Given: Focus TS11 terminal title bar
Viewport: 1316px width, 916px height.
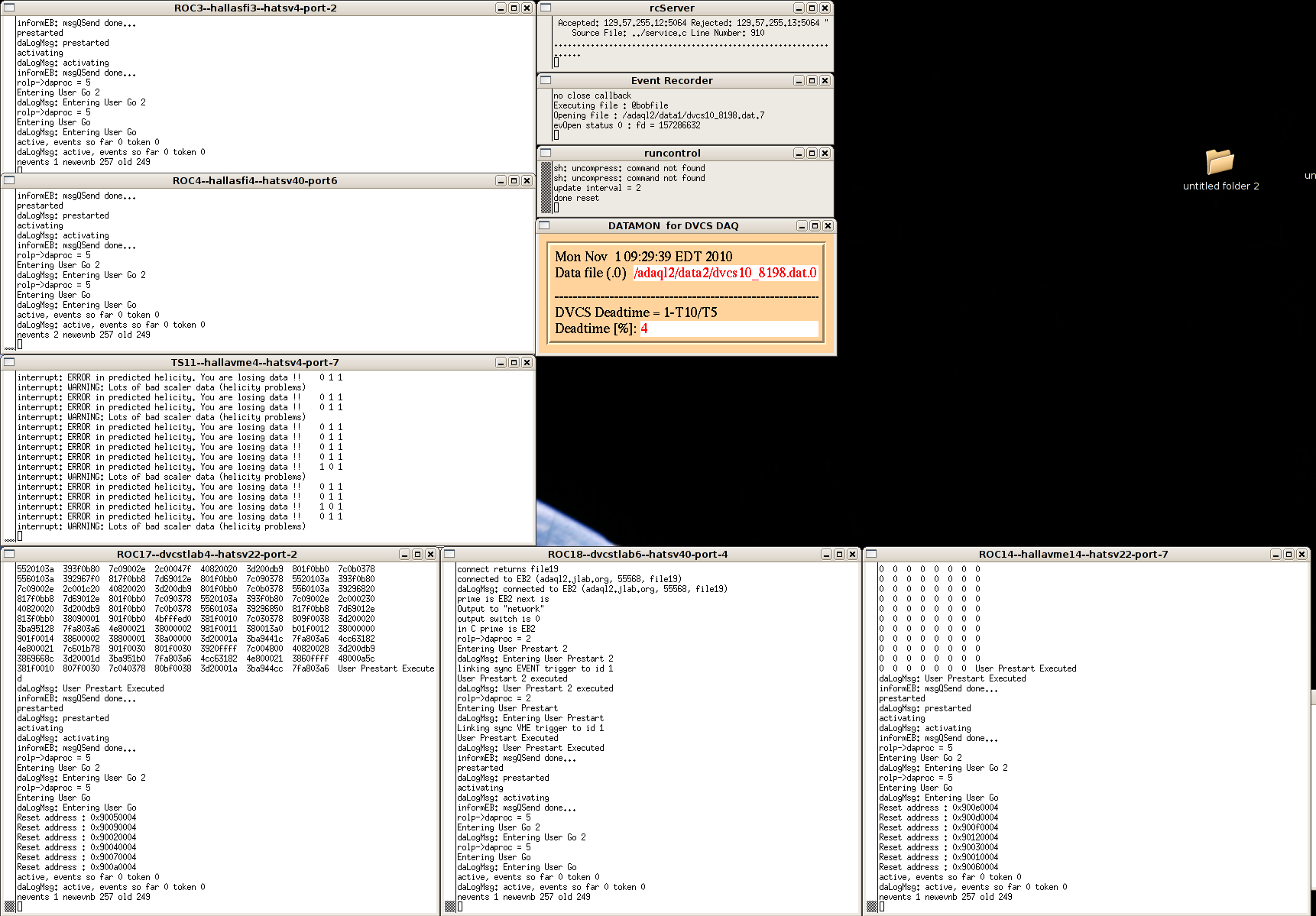Looking at the screenshot, I should (x=255, y=363).
